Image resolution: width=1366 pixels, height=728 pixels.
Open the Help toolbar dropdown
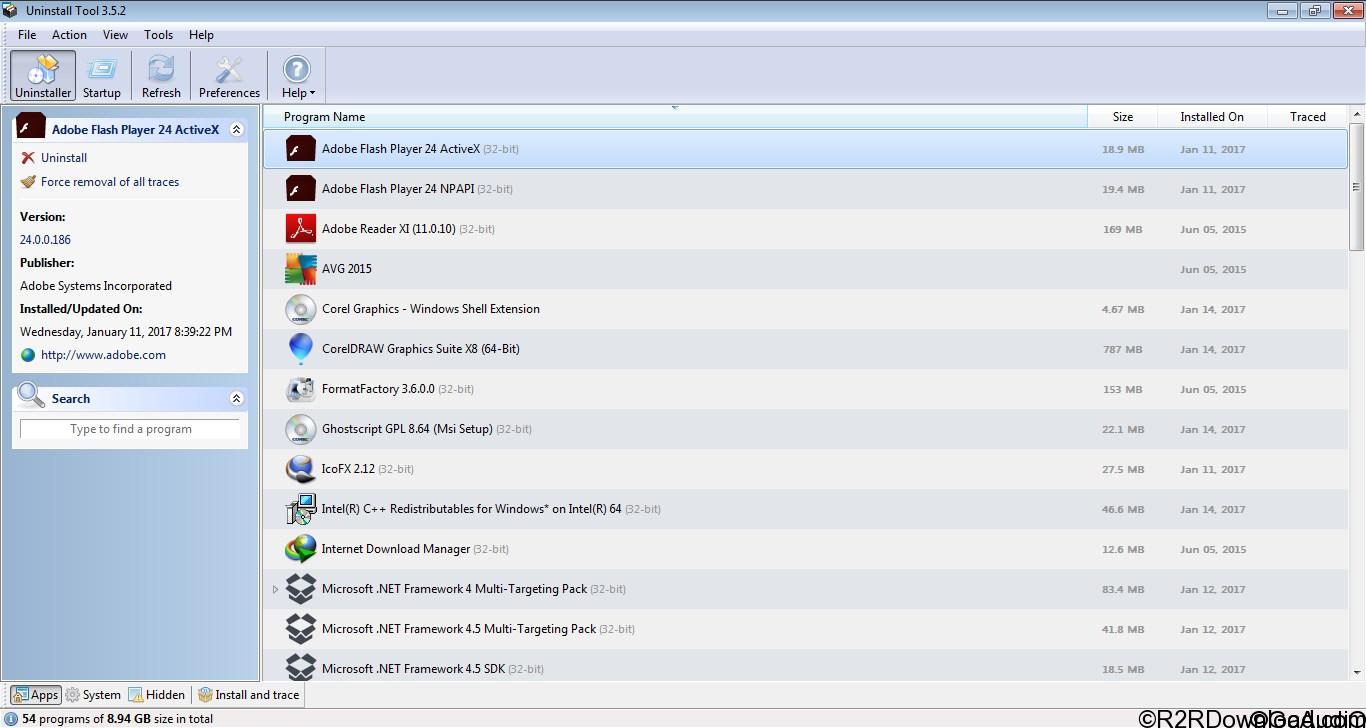(297, 76)
